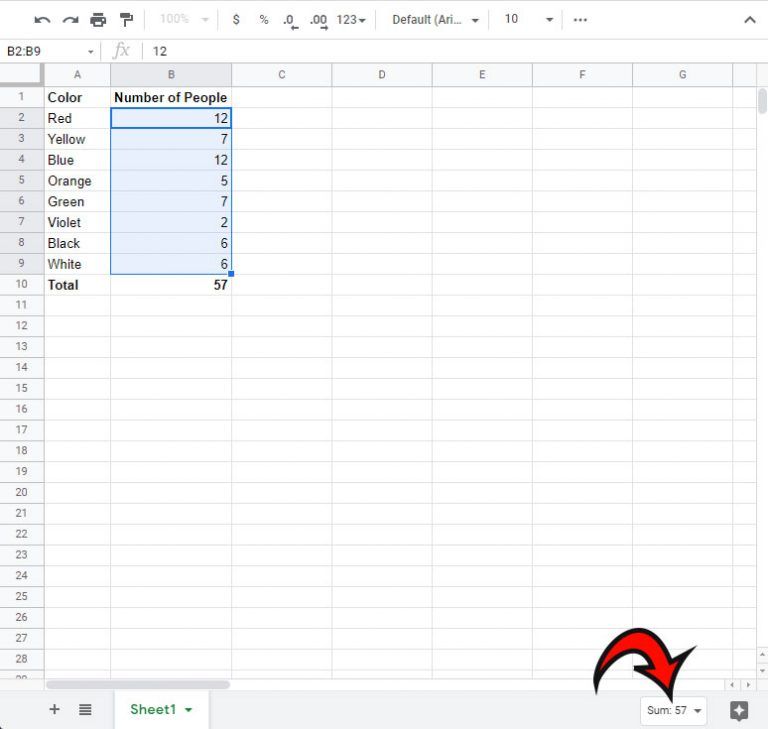Hide the menus with the up chevron
Viewport: 768px width, 729px height.
749,20
